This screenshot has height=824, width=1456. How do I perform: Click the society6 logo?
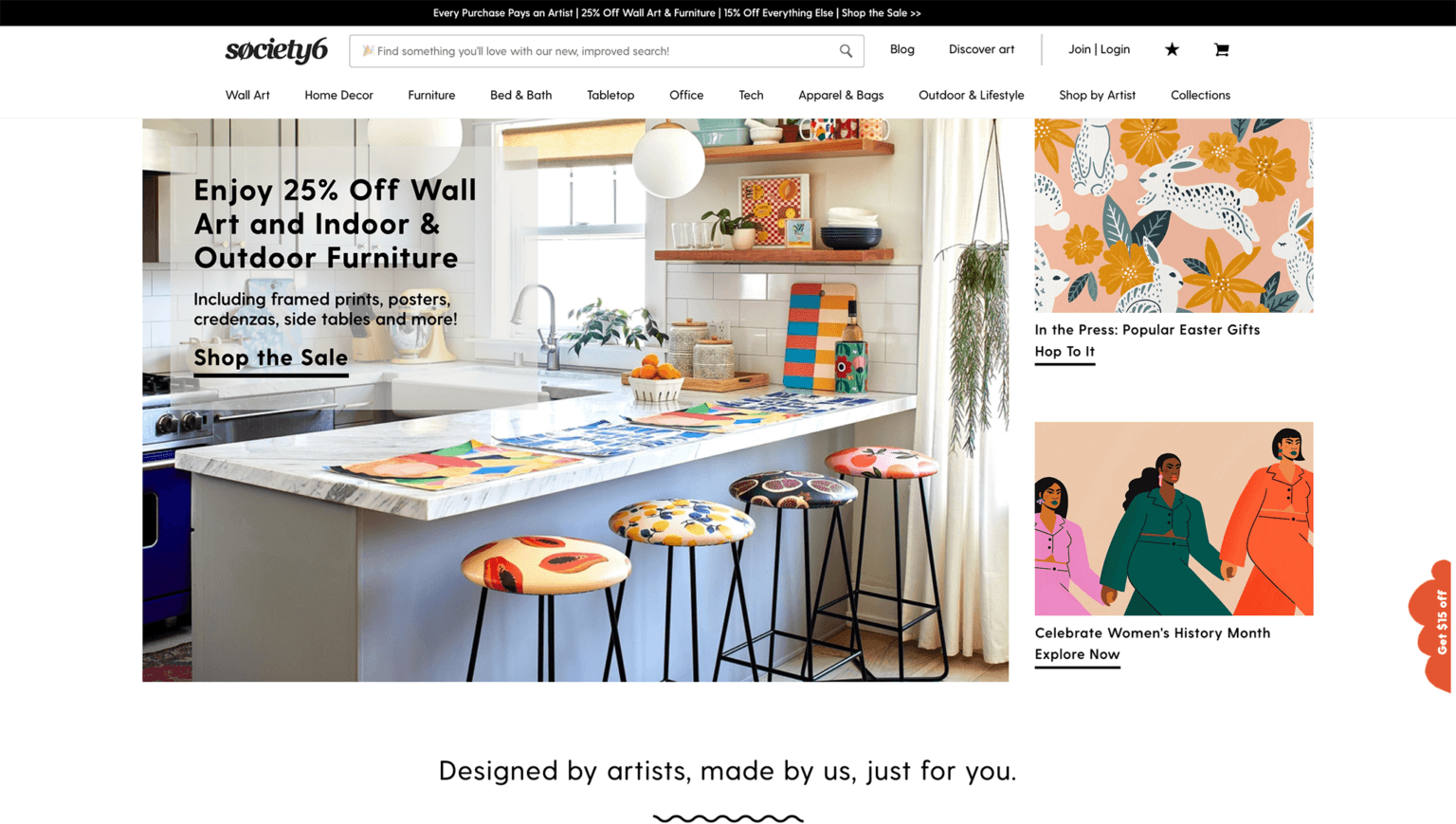tap(276, 49)
